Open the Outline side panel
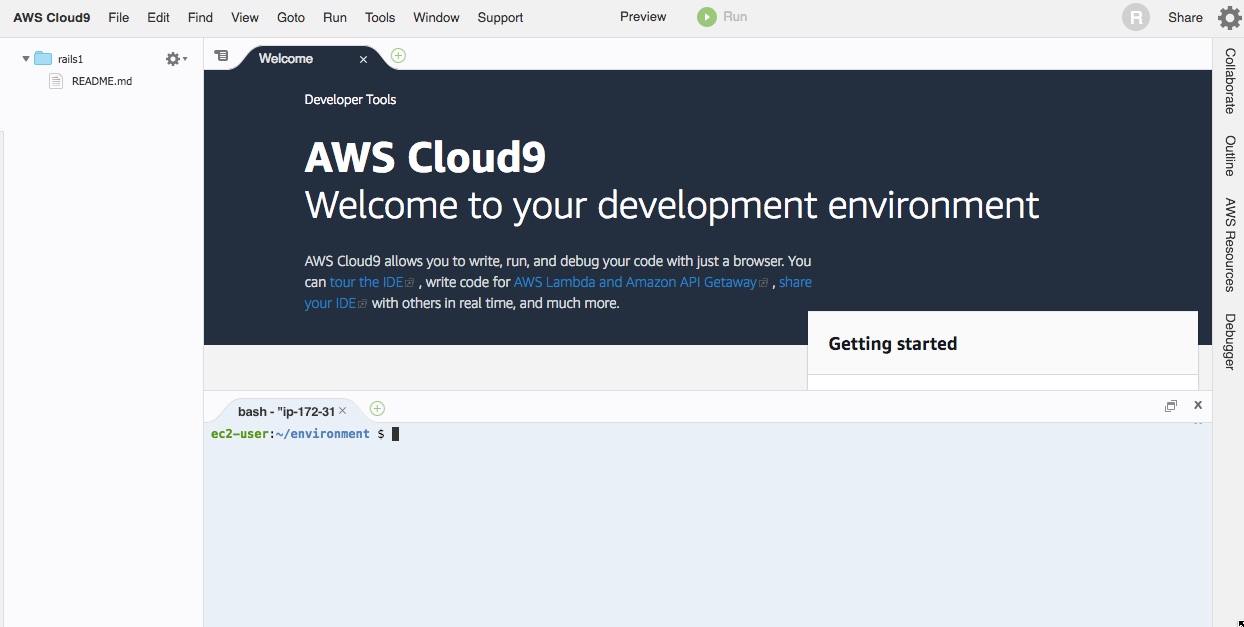Image resolution: width=1244 pixels, height=627 pixels. pyautogui.click(x=1230, y=156)
